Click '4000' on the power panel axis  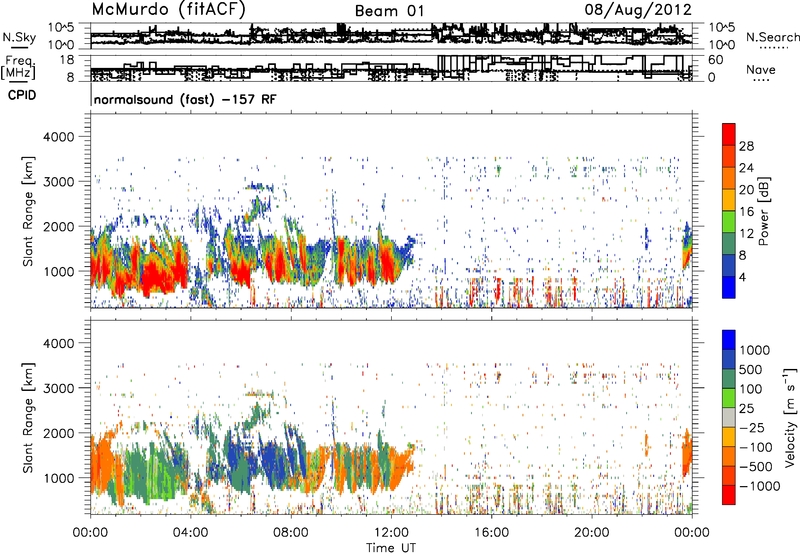click(x=58, y=137)
